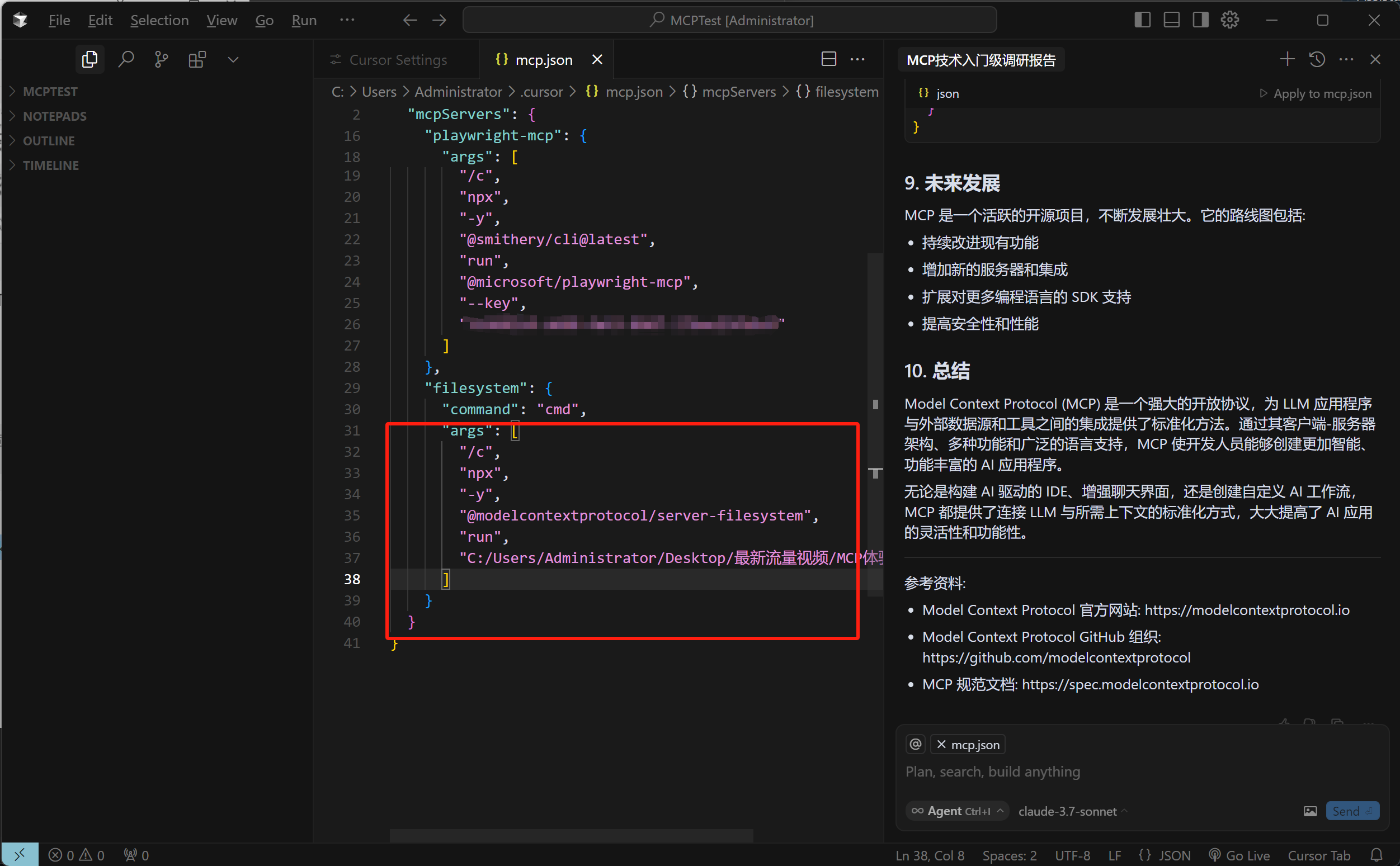Toggle the AI pane layout icon
Image resolution: width=1400 pixels, height=866 pixels.
[1201, 20]
